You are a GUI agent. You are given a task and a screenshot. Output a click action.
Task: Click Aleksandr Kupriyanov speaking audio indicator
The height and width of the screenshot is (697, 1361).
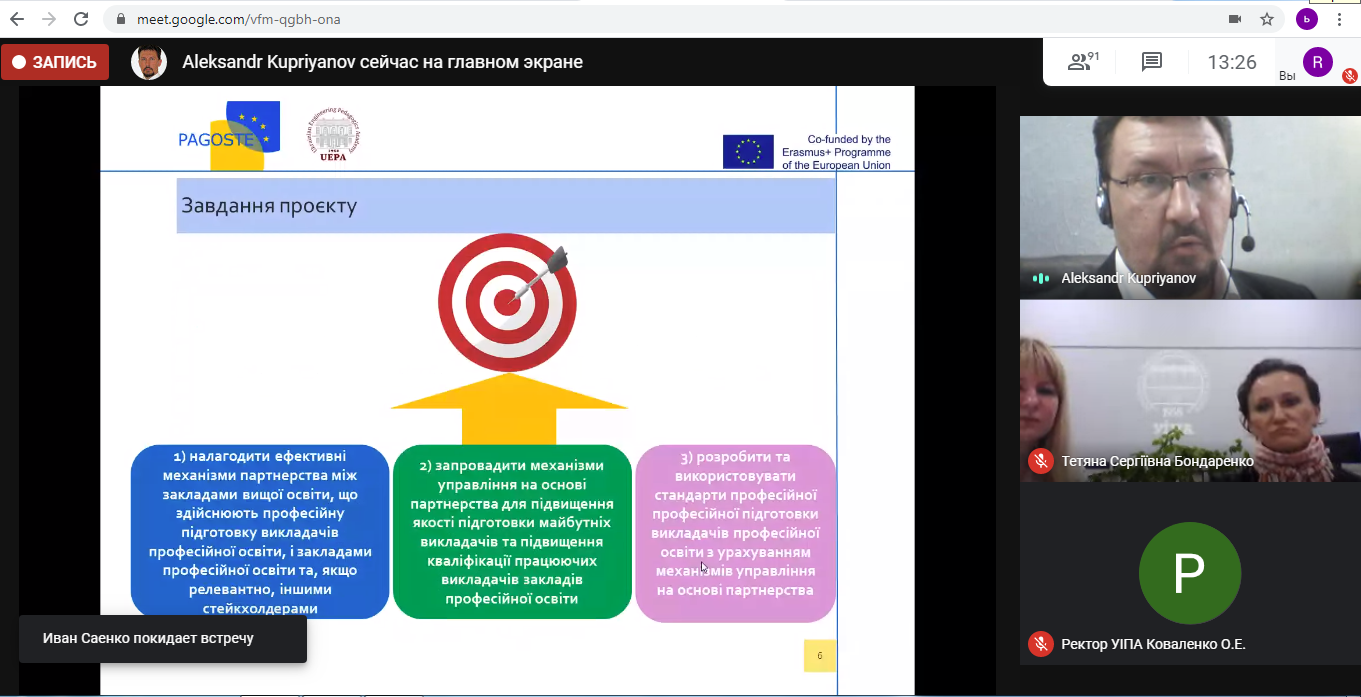coord(1041,278)
